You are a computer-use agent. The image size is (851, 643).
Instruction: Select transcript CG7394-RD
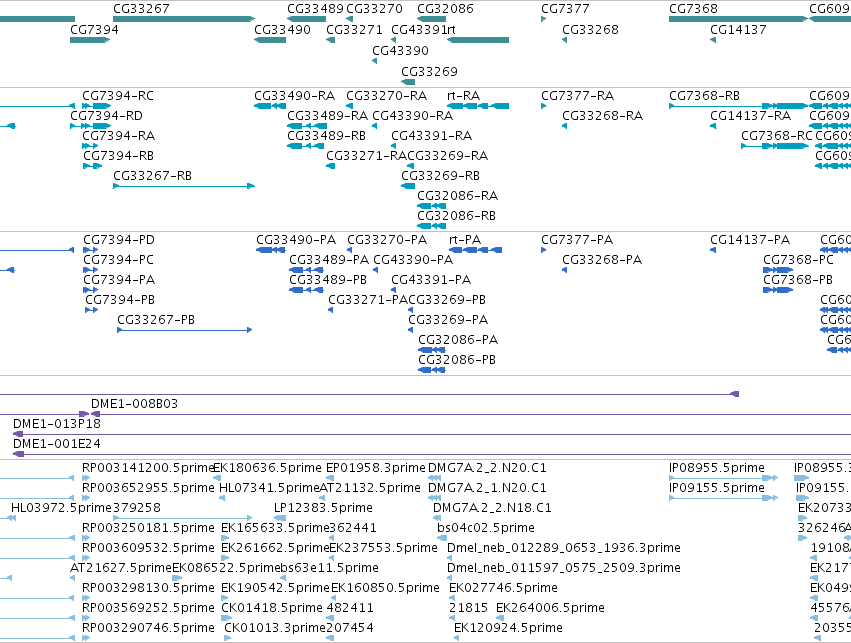pos(91,126)
